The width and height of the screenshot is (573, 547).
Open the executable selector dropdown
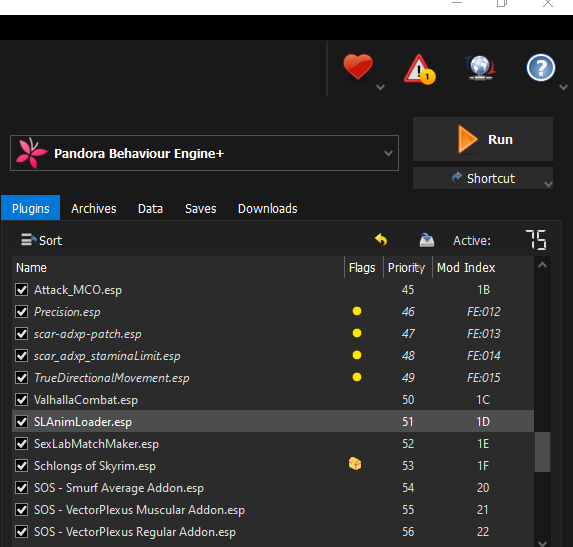[204, 153]
